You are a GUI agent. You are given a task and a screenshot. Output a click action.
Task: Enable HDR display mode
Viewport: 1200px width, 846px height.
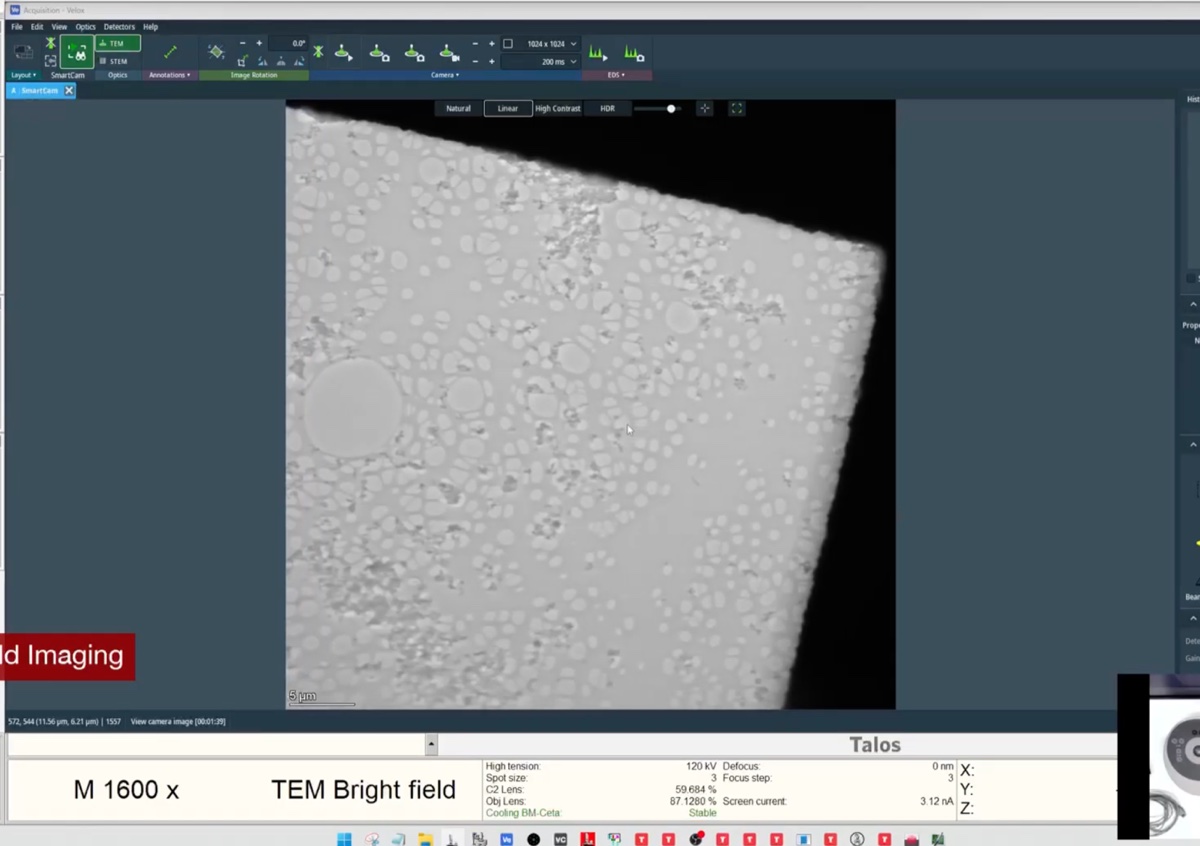(607, 108)
